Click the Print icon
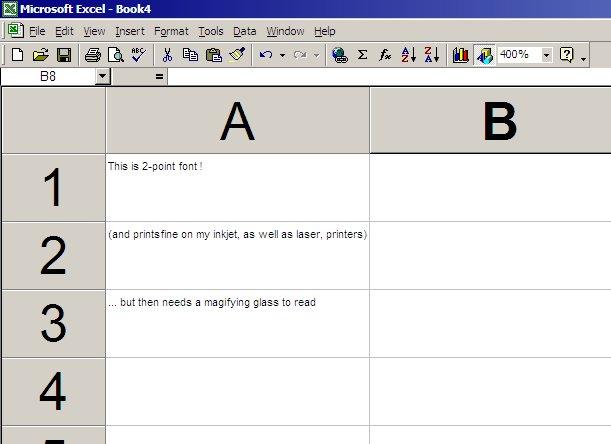 coord(93,55)
